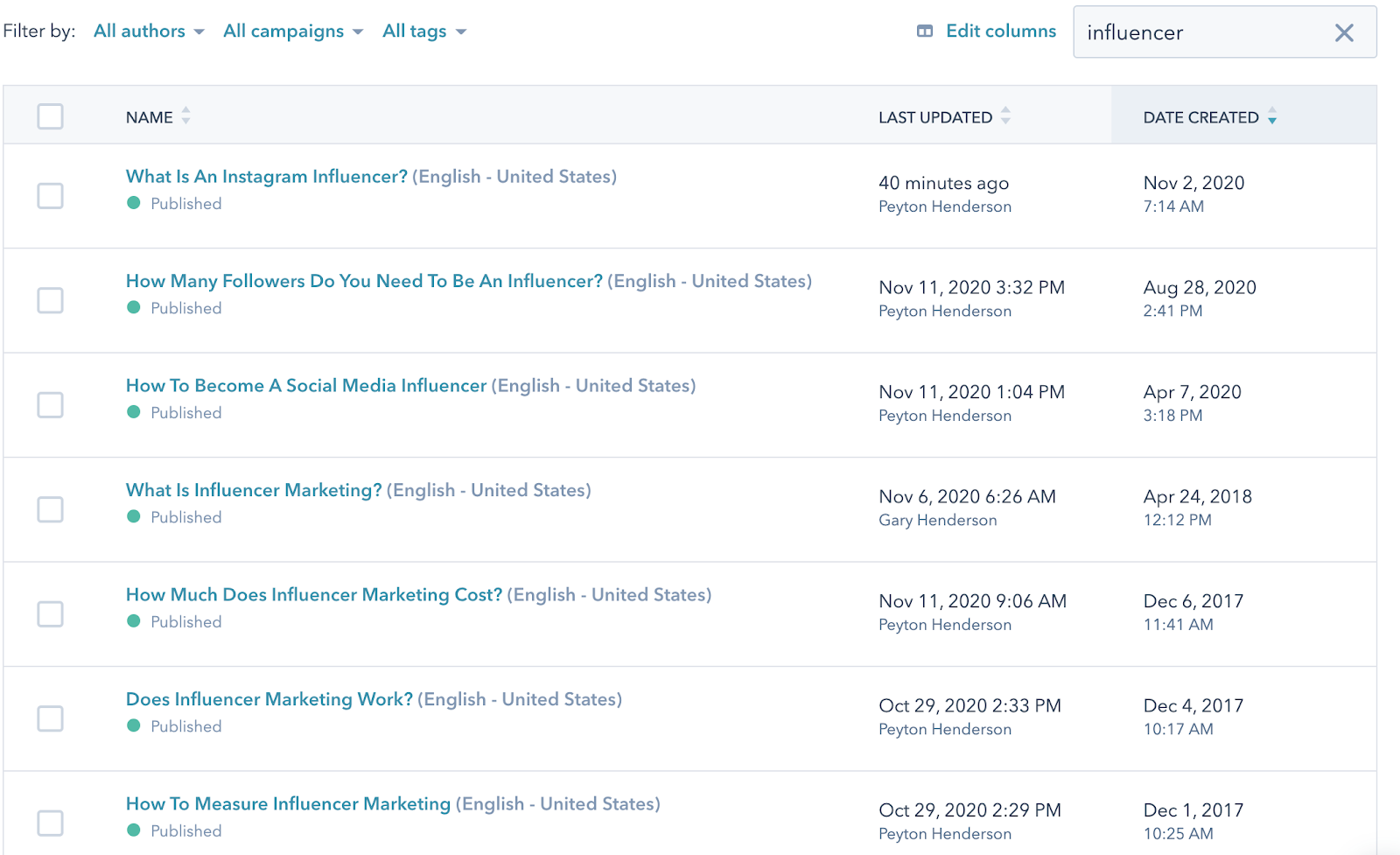Check the How To Become A Social Media Influencer row

tap(51, 405)
